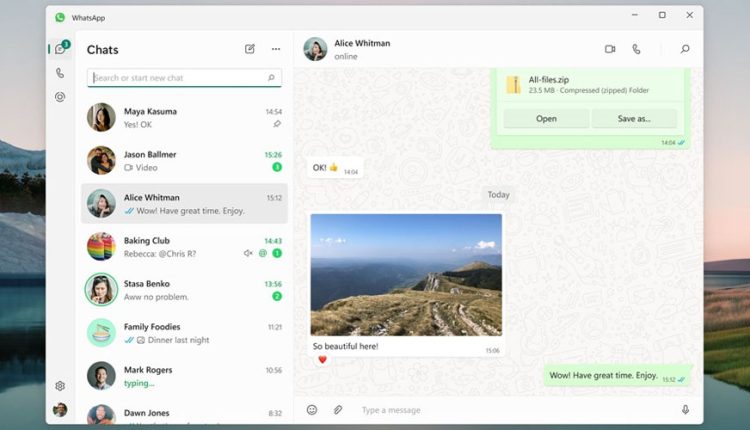Open the Status tab in sidebar
This screenshot has width=750, height=430.
coord(60,97)
